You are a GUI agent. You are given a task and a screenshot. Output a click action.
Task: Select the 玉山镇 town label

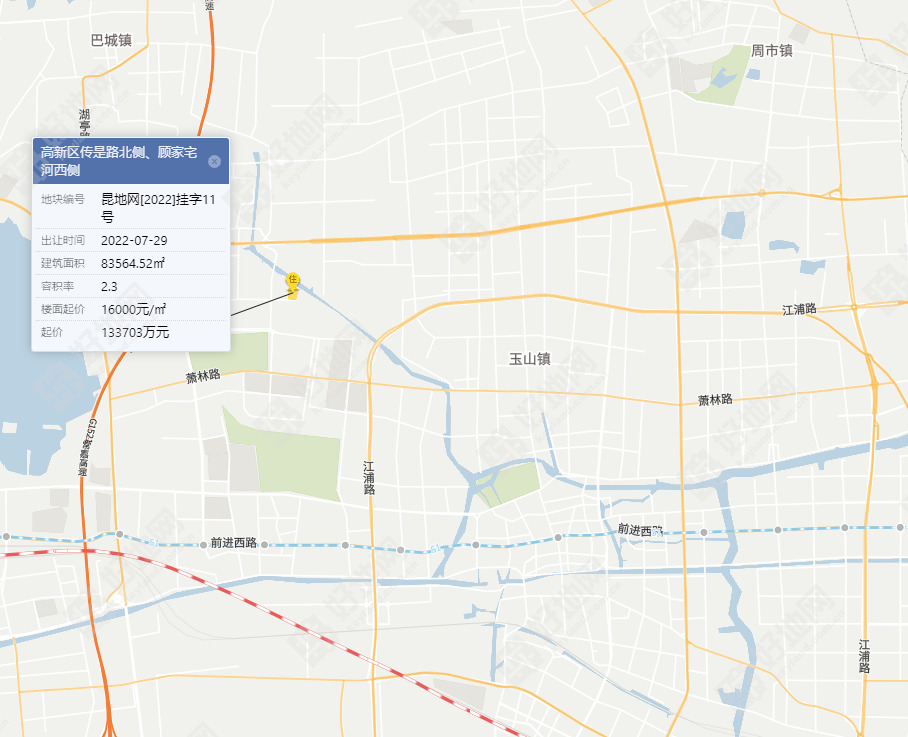click(x=529, y=359)
